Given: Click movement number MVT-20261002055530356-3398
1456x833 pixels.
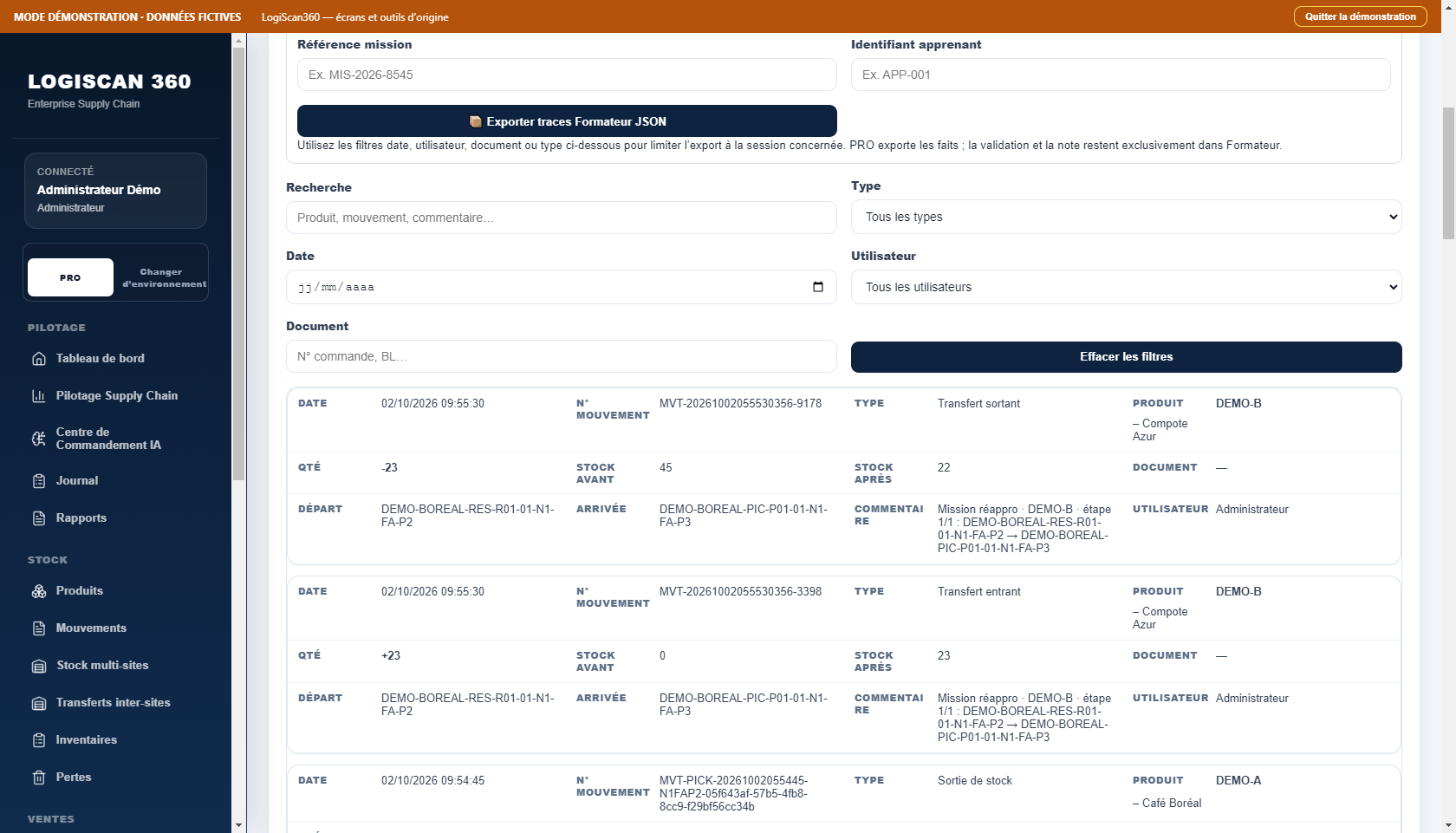Looking at the screenshot, I should click(x=740, y=592).
